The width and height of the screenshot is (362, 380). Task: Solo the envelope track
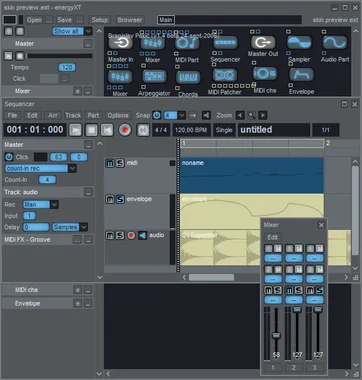120,199
